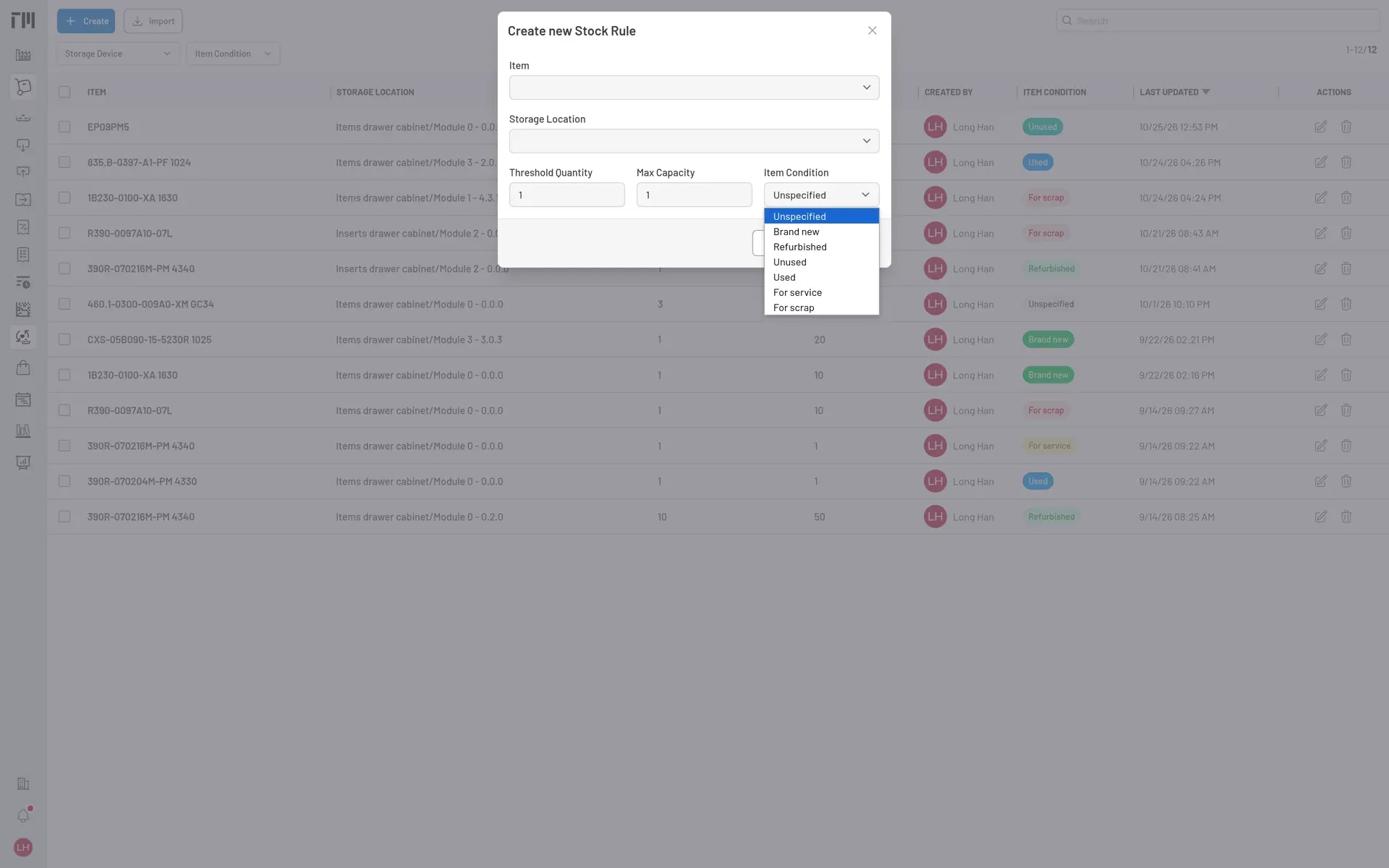Click the Import button
Screen dimensions: 1389x868
[153, 21]
